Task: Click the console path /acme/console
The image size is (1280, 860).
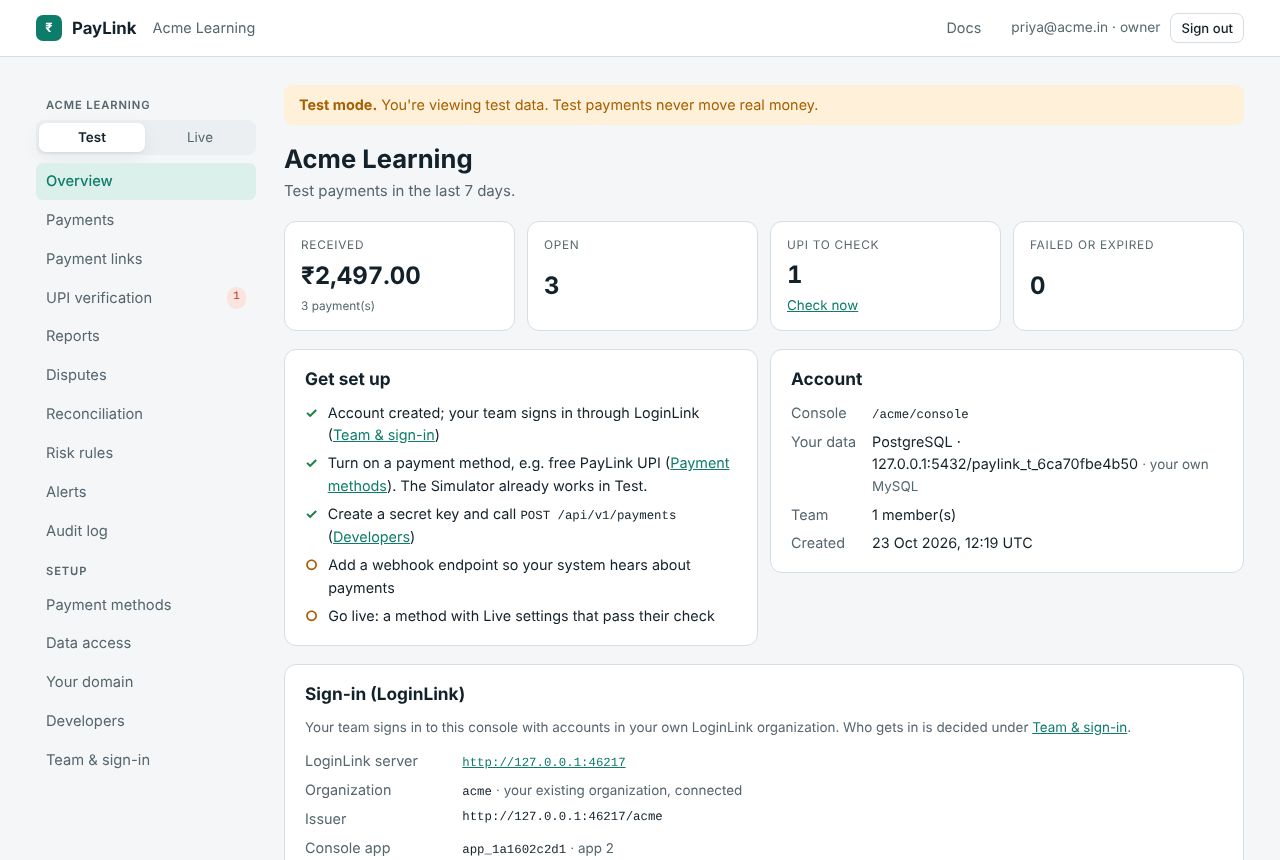Action: [920, 414]
